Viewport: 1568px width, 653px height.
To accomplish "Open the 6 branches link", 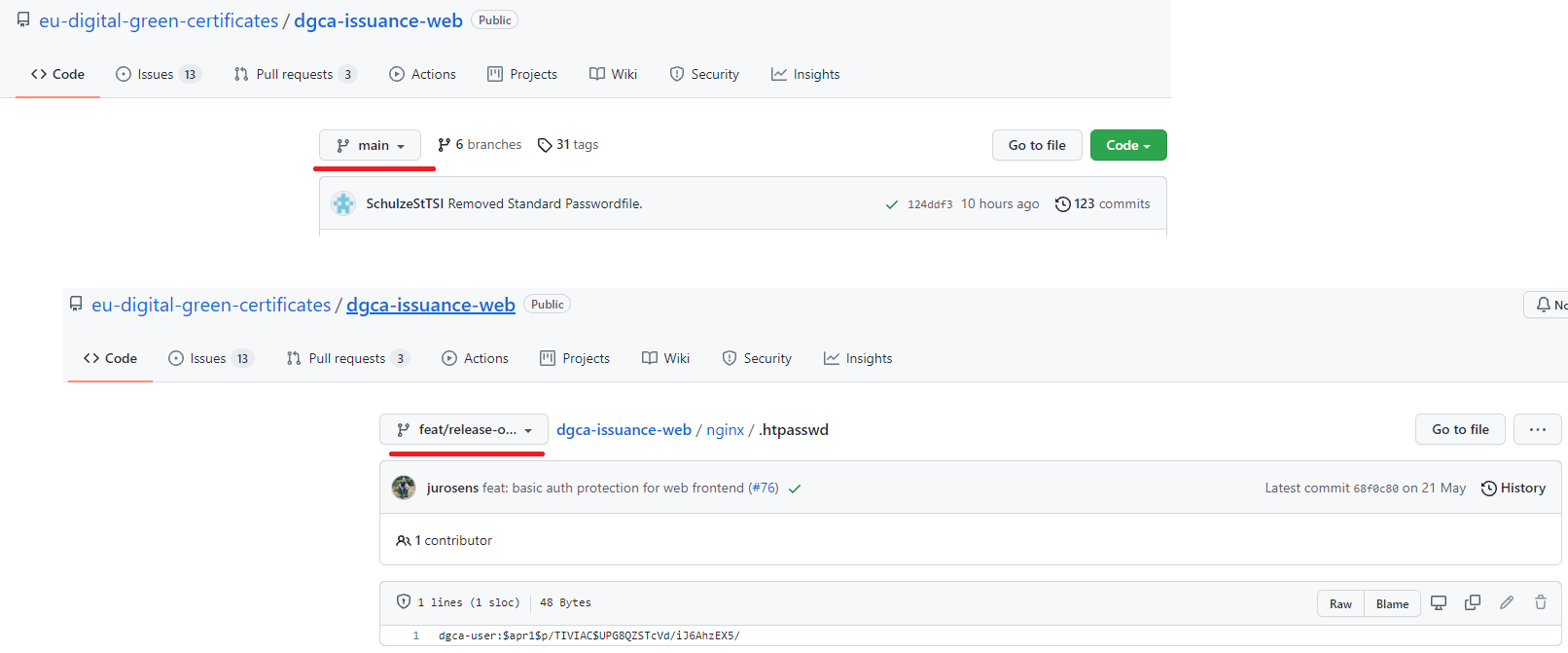I will [480, 144].
